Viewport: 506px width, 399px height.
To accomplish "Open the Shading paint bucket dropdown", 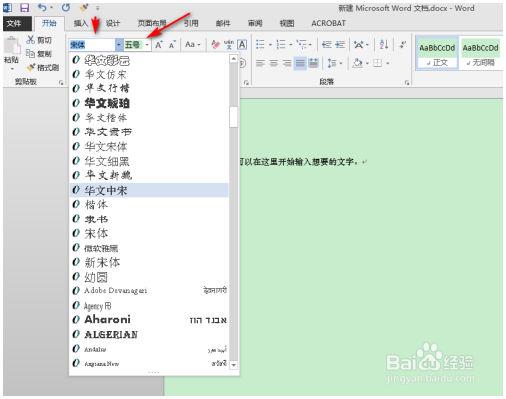I will (367, 63).
